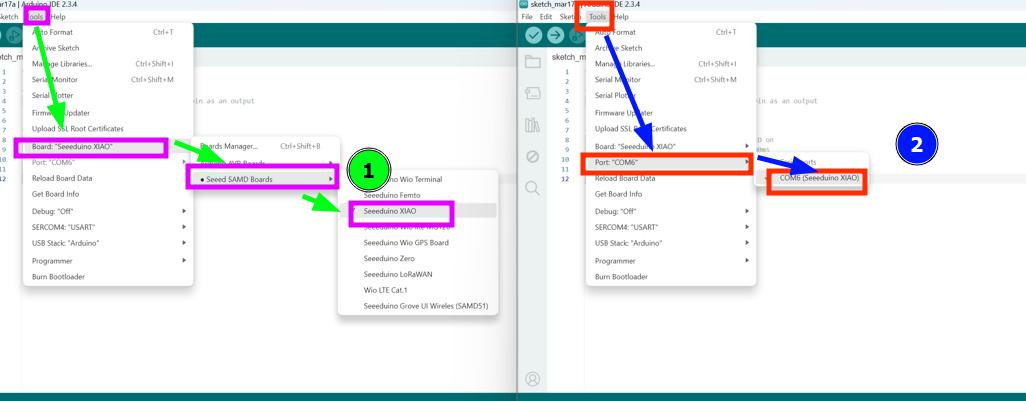Select Seeeduino XIAO board in list

[x=418, y=211]
